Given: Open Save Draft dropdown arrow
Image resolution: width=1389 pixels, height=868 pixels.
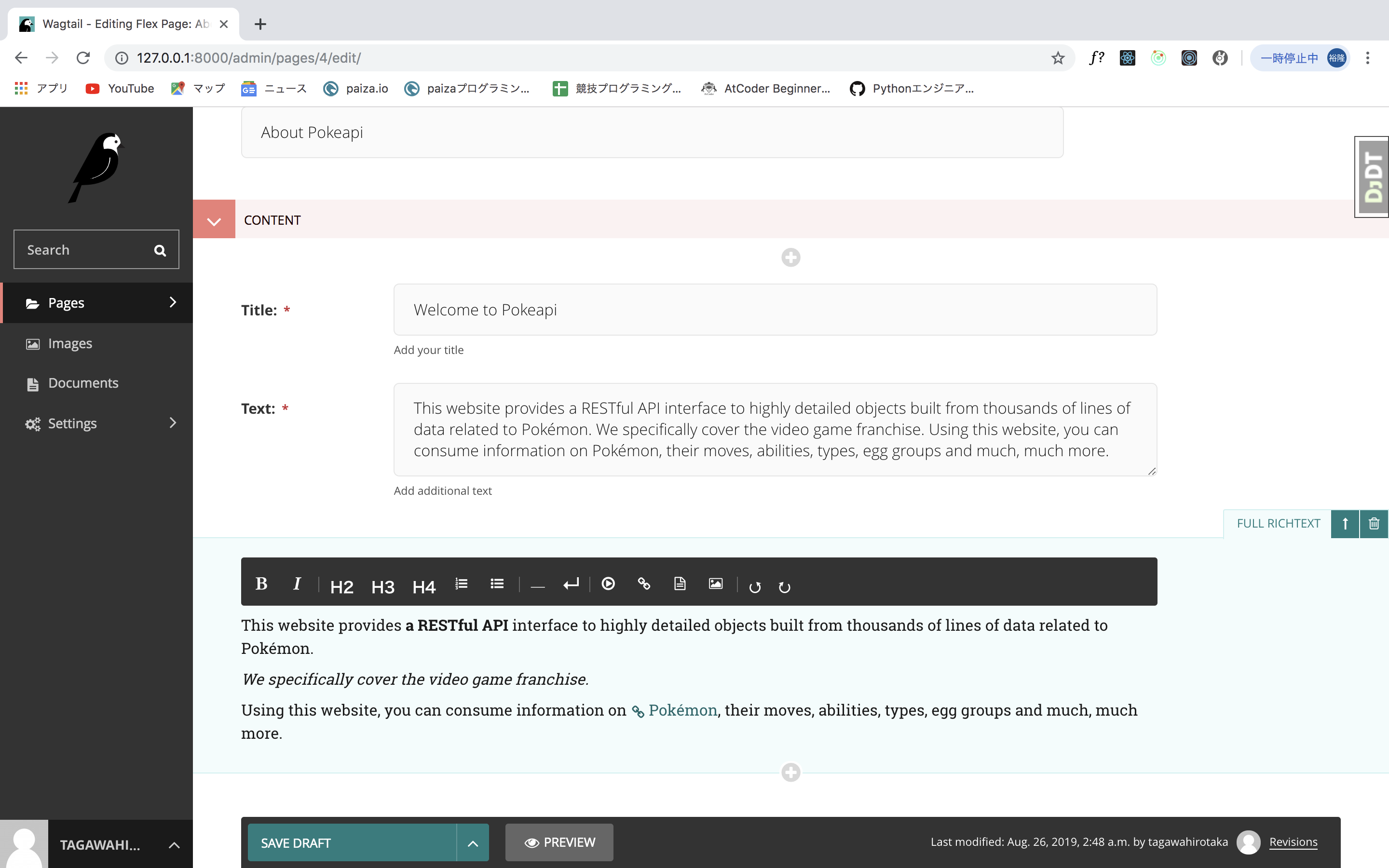Looking at the screenshot, I should click(473, 843).
